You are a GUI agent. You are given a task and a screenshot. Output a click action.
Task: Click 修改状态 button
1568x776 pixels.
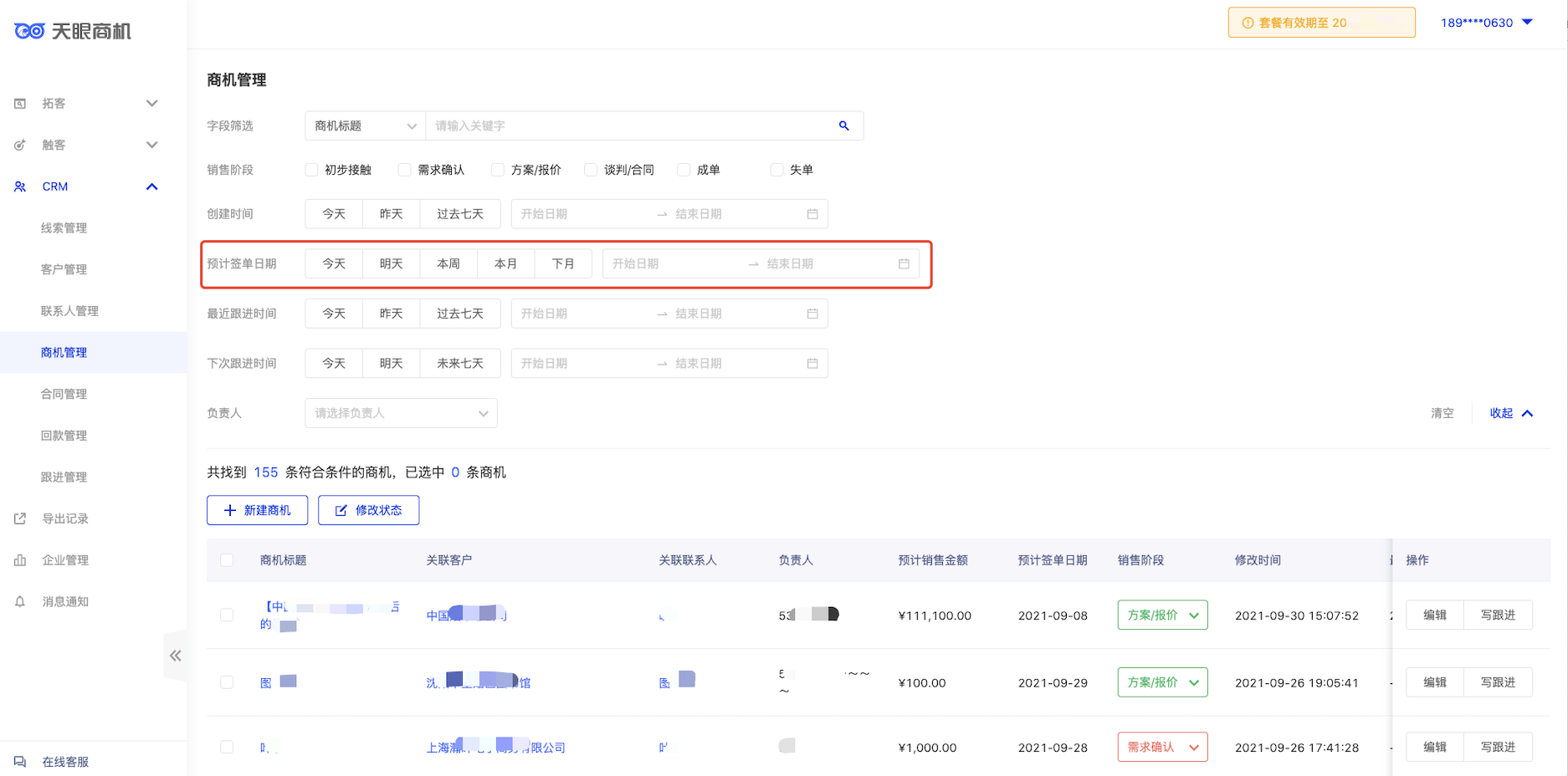point(368,510)
